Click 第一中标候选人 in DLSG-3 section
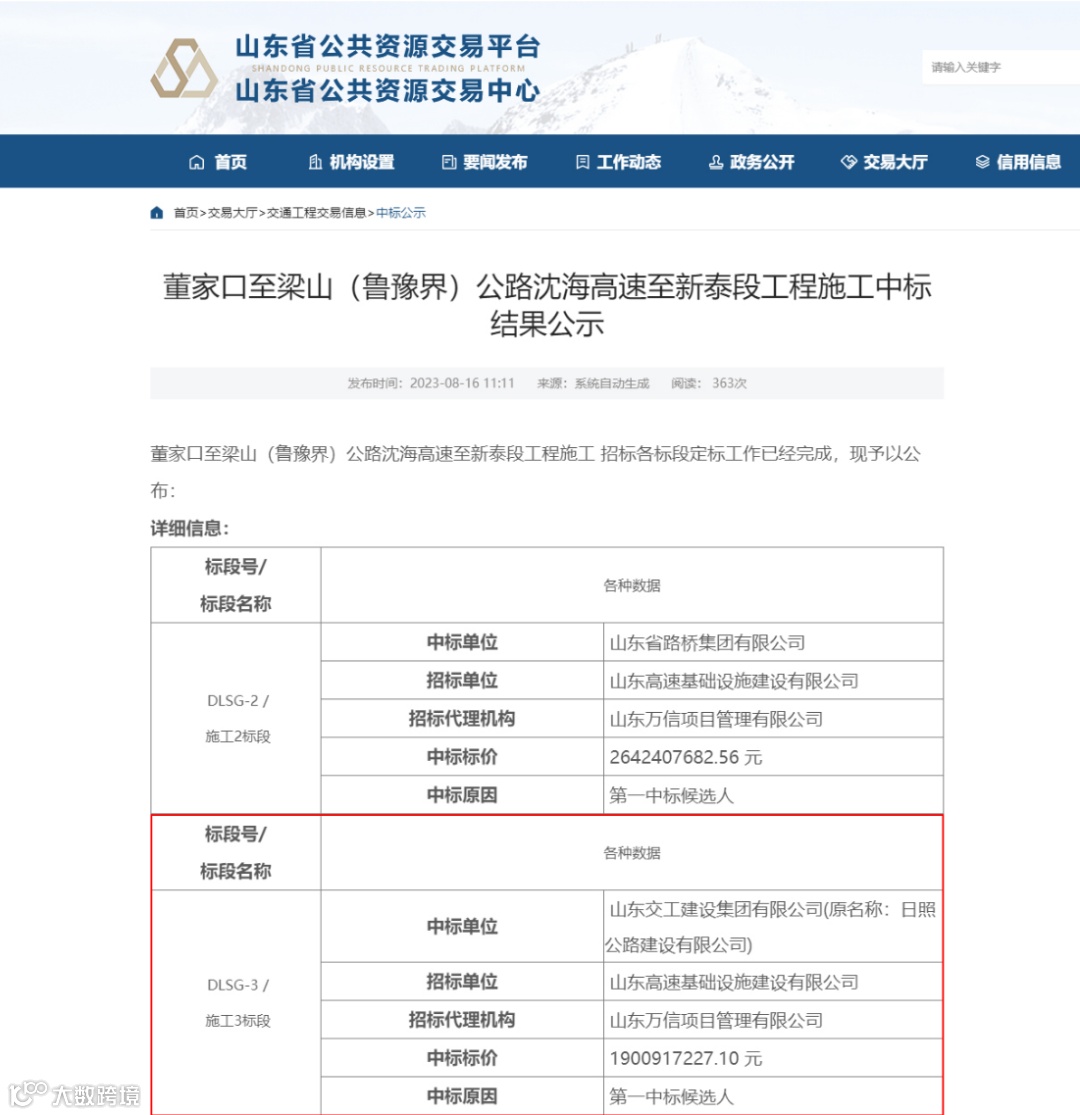Viewport: 1080px width, 1115px height. click(671, 1097)
